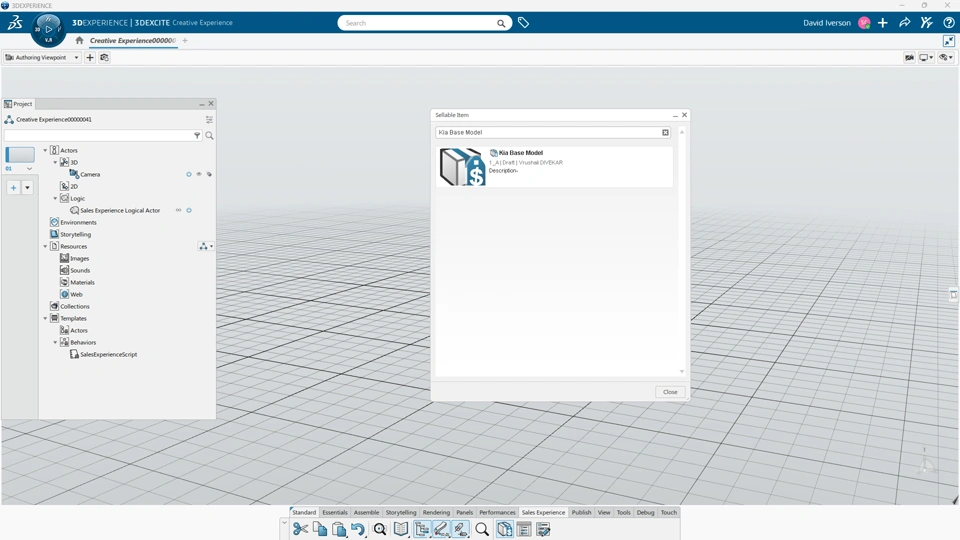Viewport: 960px width, 540px height.
Task: Switch to the Essentials toolbar tab
Action: (335, 512)
